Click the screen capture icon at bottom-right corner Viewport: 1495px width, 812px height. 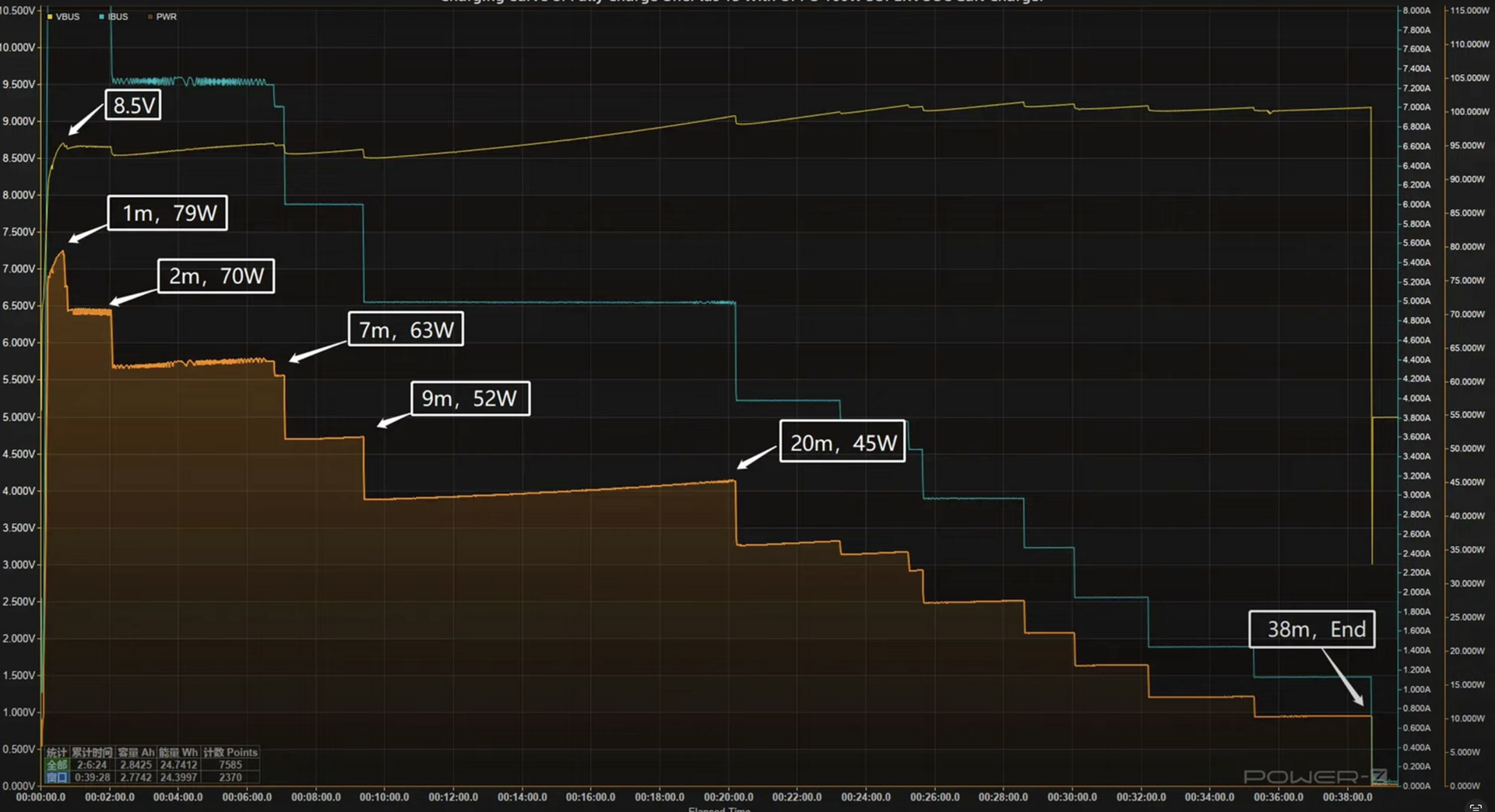(1475, 807)
